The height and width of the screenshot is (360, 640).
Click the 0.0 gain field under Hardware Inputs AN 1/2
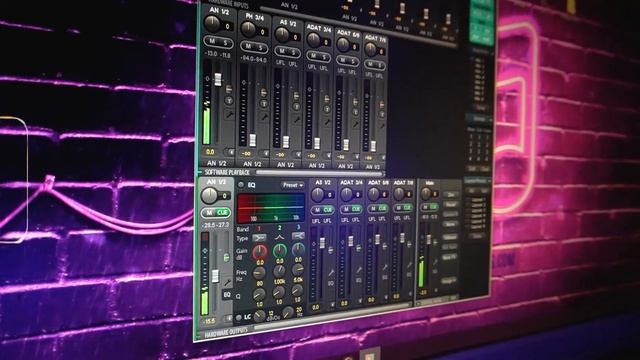click(x=210, y=151)
